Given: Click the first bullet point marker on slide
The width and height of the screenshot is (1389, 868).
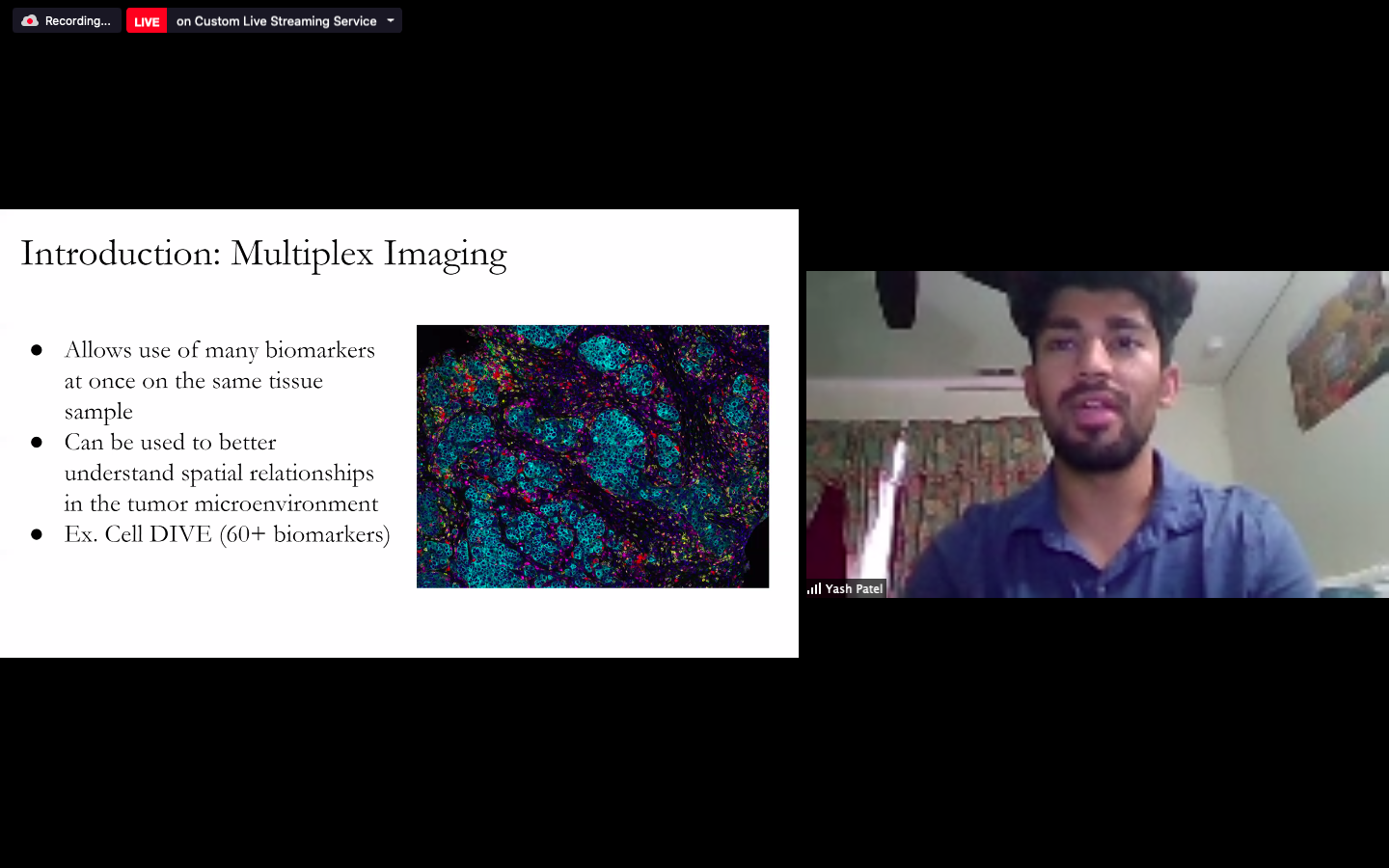Looking at the screenshot, I should 37,350.
